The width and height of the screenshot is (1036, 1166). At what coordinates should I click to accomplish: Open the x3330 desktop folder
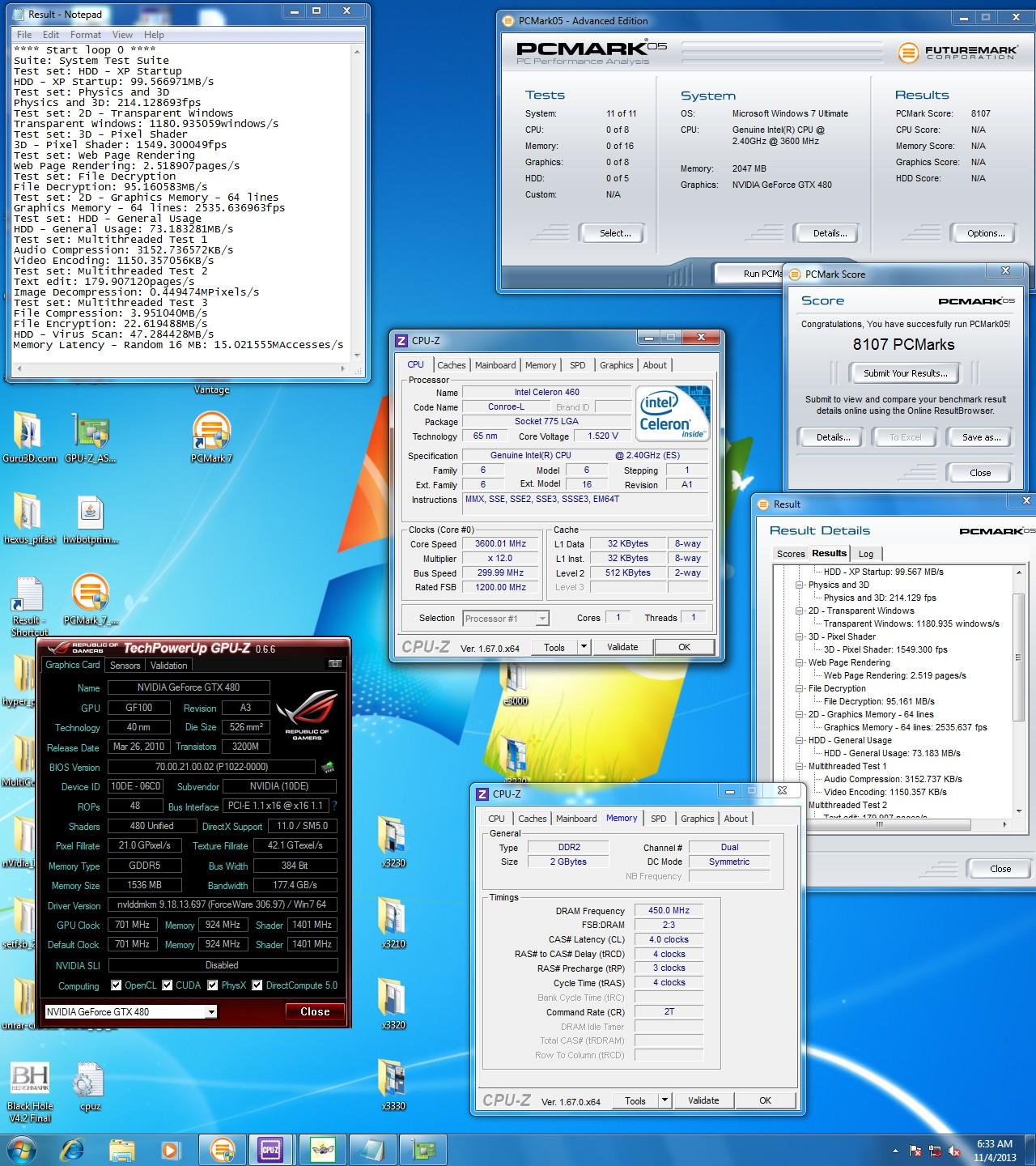(393, 1085)
